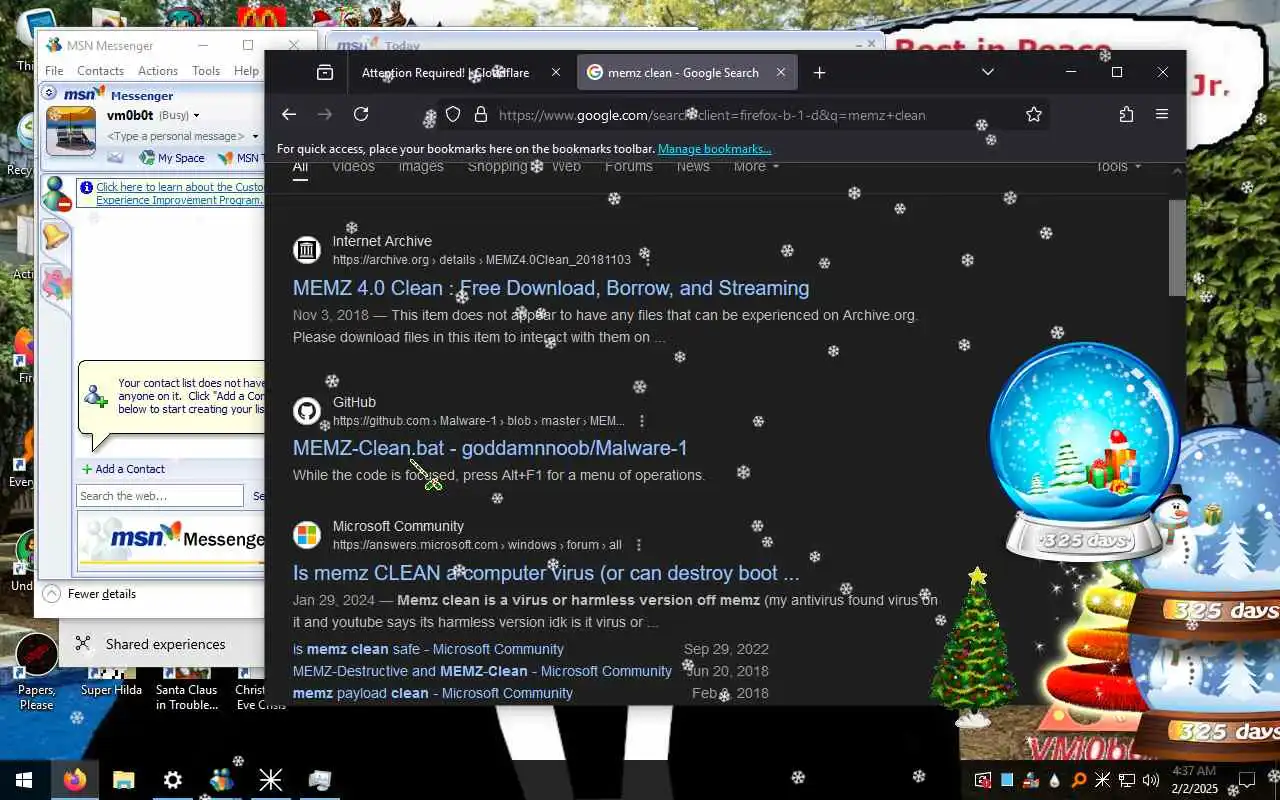Click the Messenger display picture thumbnail
The width and height of the screenshot is (1280, 800).
[x=71, y=130]
